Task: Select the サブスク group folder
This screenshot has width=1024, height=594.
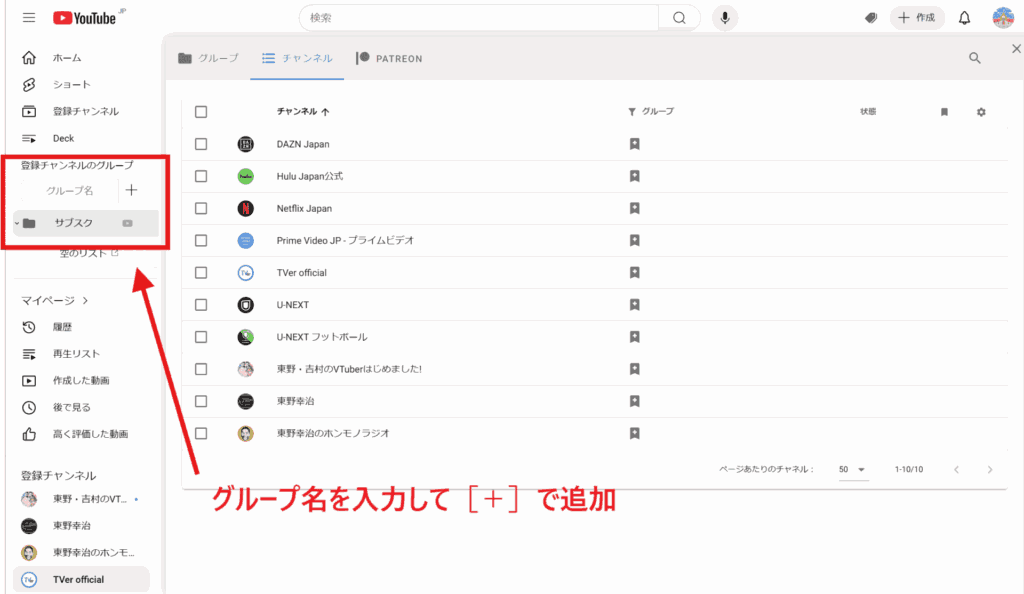Action: (73, 223)
